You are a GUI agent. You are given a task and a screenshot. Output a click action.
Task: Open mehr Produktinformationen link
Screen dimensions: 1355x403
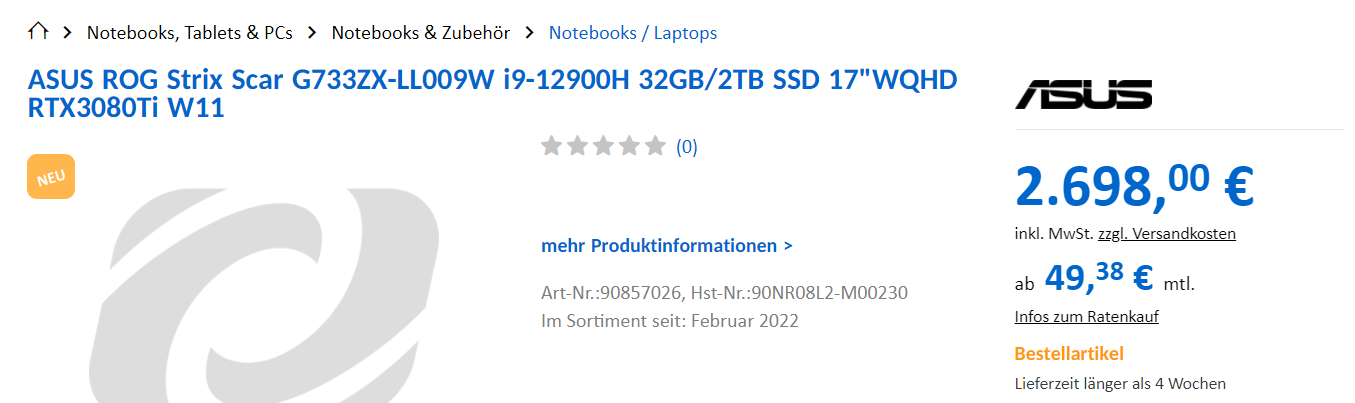[x=667, y=245]
